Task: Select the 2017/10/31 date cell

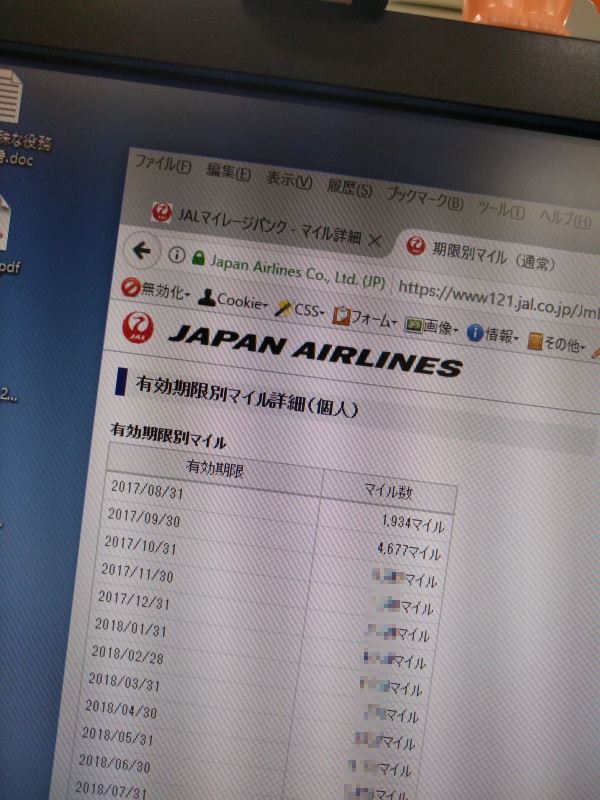Action: (x=140, y=545)
